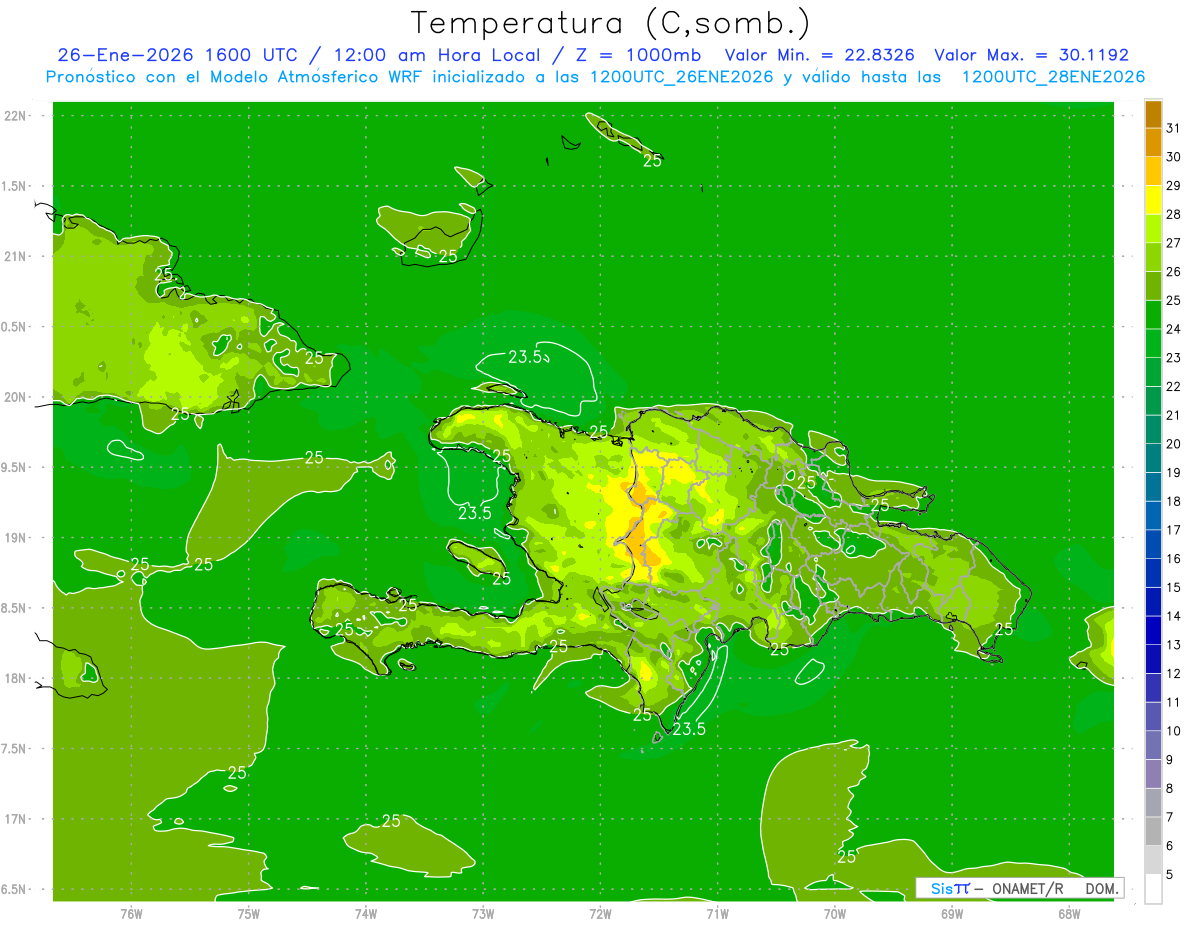Click the "68W" longitude label
Viewport: 1200px width, 927px height.
pos(1069,913)
